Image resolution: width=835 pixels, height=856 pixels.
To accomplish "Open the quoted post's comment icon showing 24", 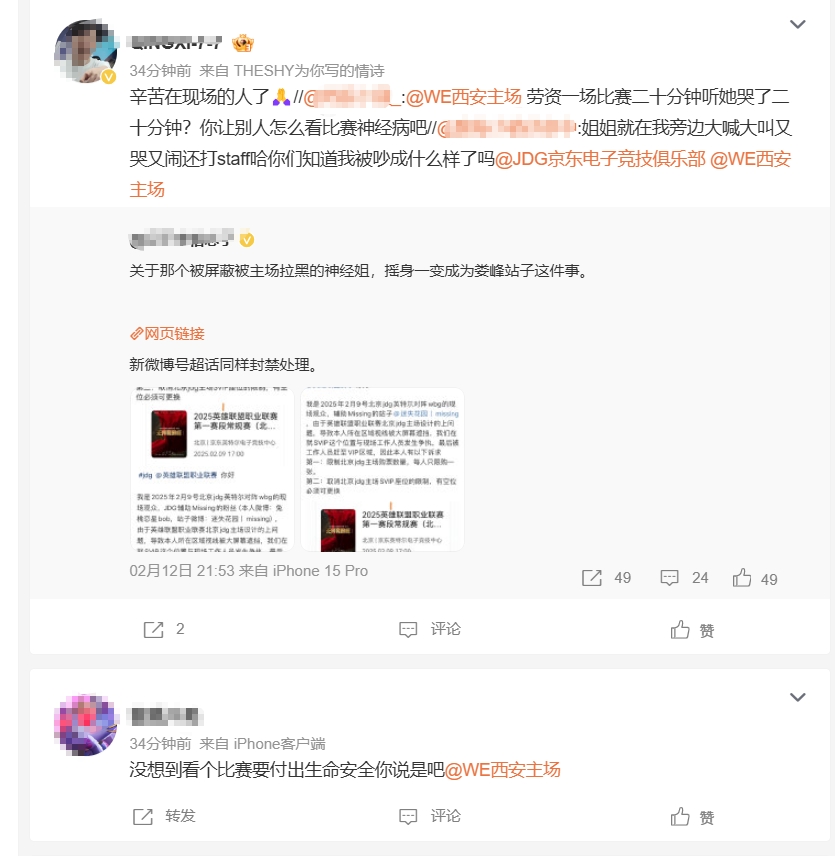I will click(x=669, y=578).
